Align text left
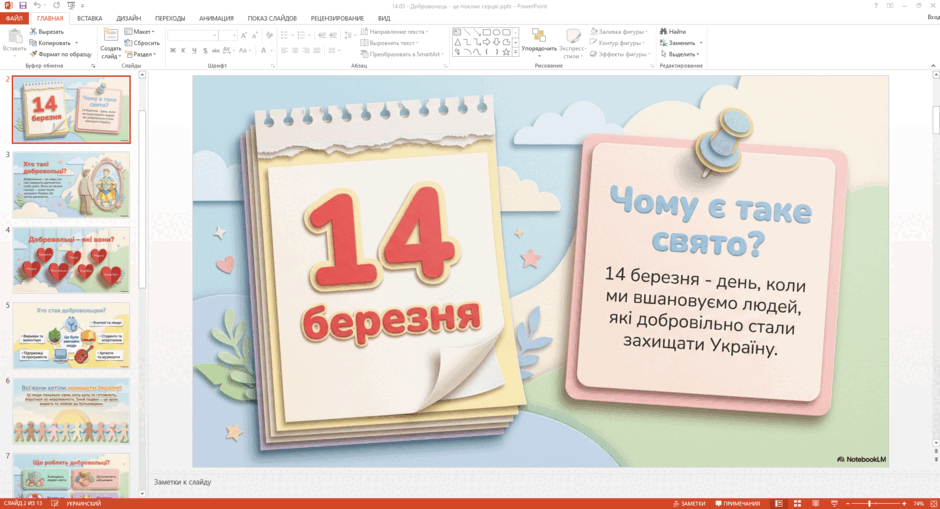Viewport: 940px width, 509px height. 285,50
